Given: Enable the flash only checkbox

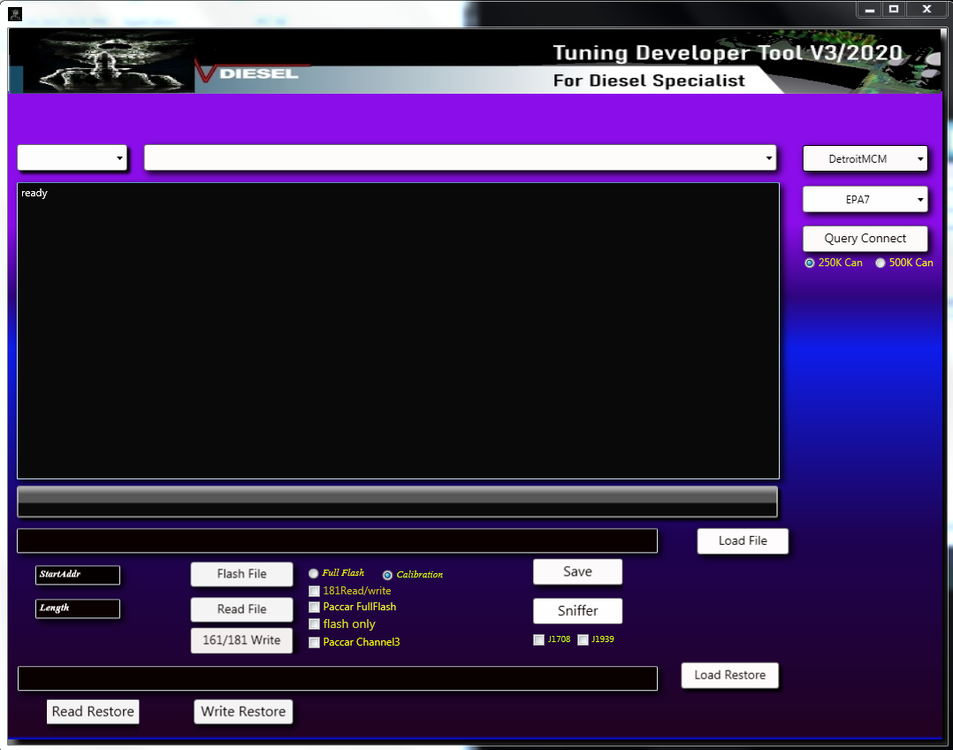Looking at the screenshot, I should click(x=315, y=625).
